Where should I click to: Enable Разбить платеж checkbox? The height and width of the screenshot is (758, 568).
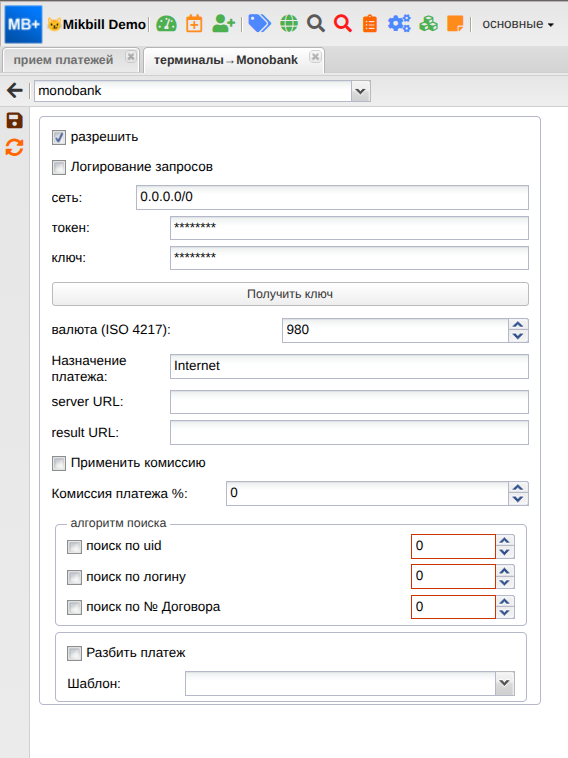[74, 653]
